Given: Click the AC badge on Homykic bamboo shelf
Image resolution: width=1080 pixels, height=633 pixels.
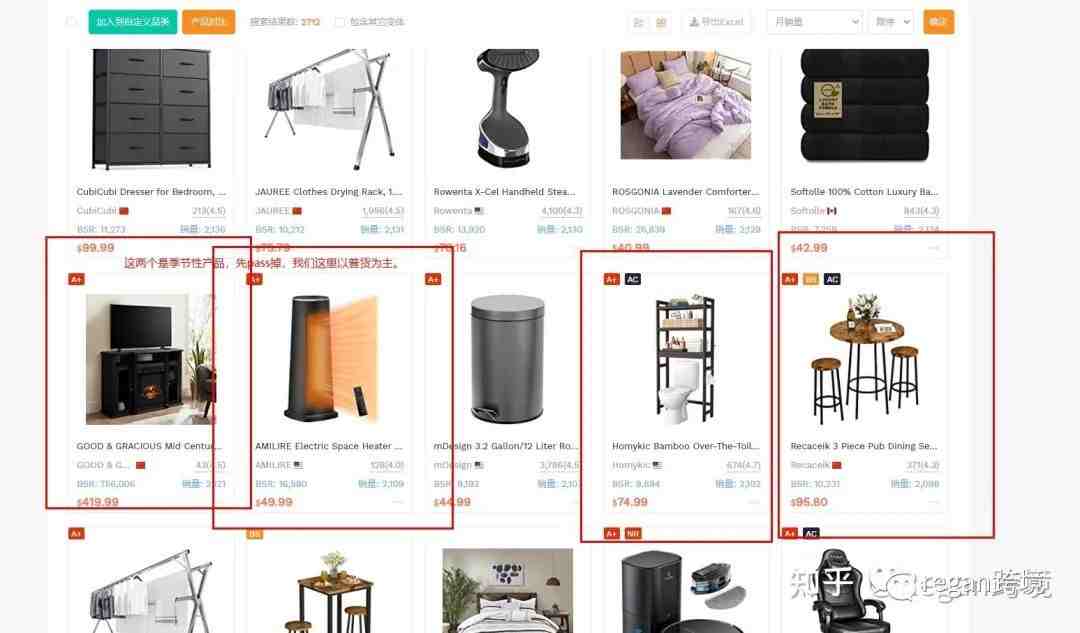Looking at the screenshot, I should click(632, 279).
